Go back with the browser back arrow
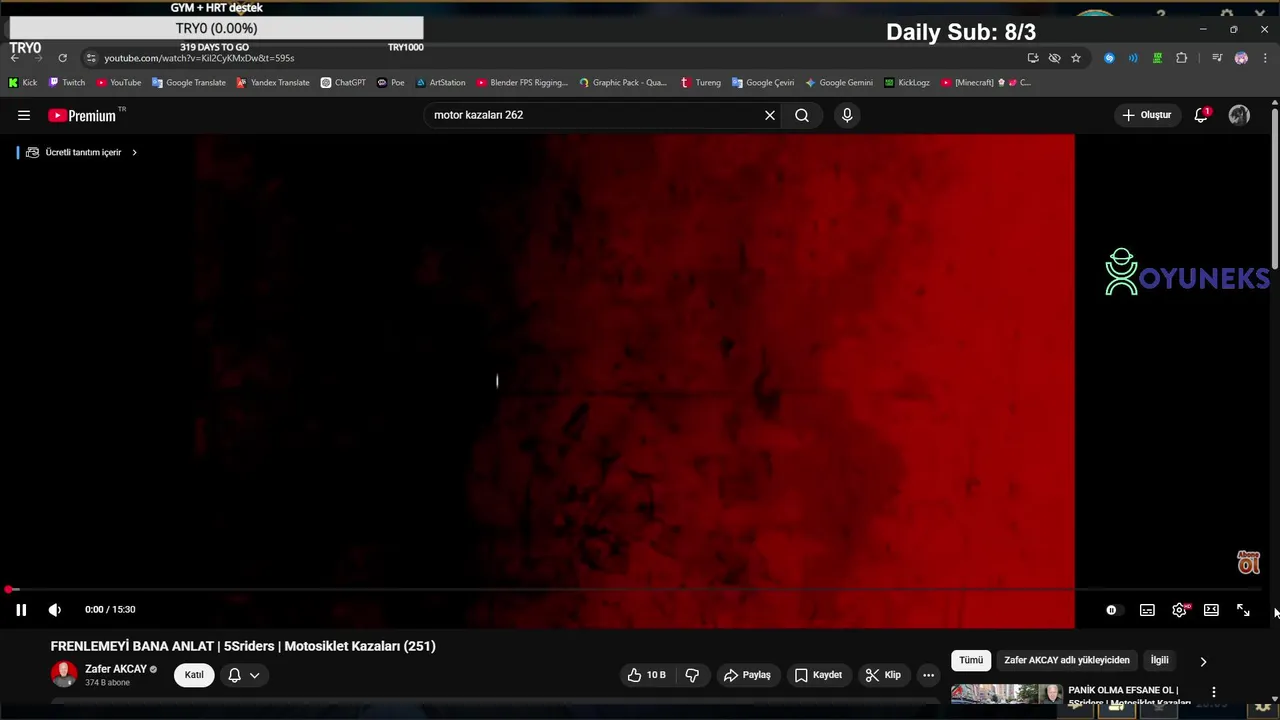 click(x=14, y=58)
